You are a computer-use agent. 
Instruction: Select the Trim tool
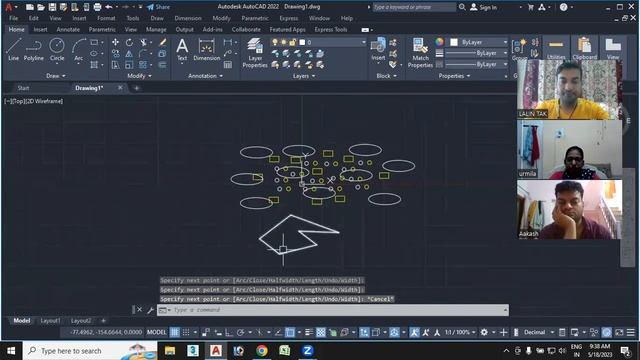point(143,42)
